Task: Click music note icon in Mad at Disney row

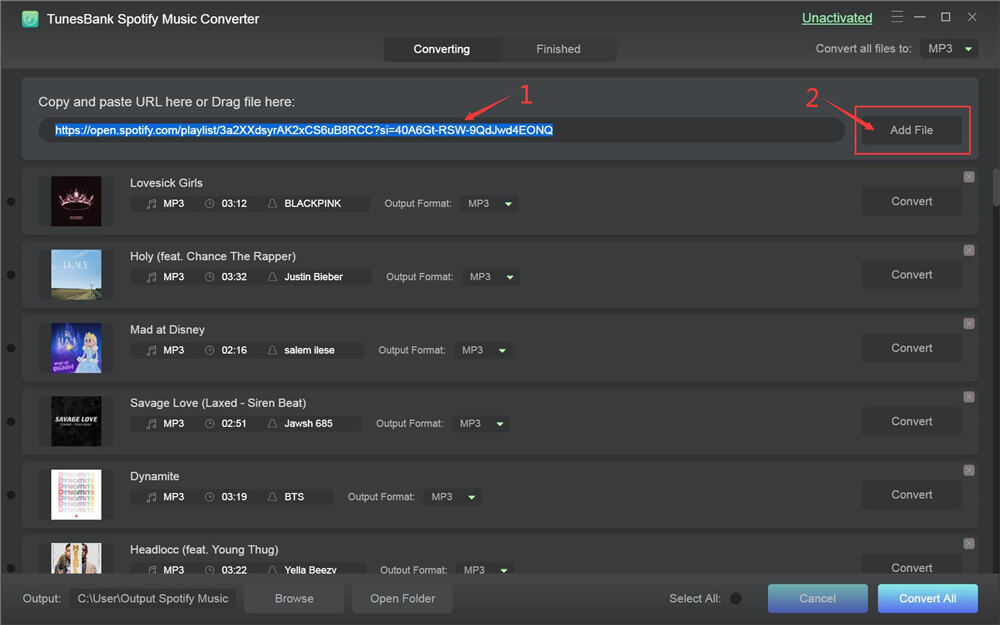Action: tap(151, 350)
